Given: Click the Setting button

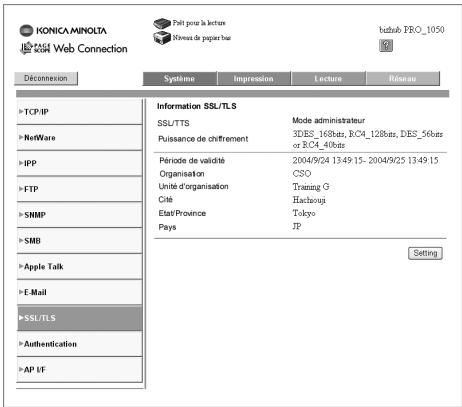Looking at the screenshot, I should pyautogui.click(x=425, y=253).
